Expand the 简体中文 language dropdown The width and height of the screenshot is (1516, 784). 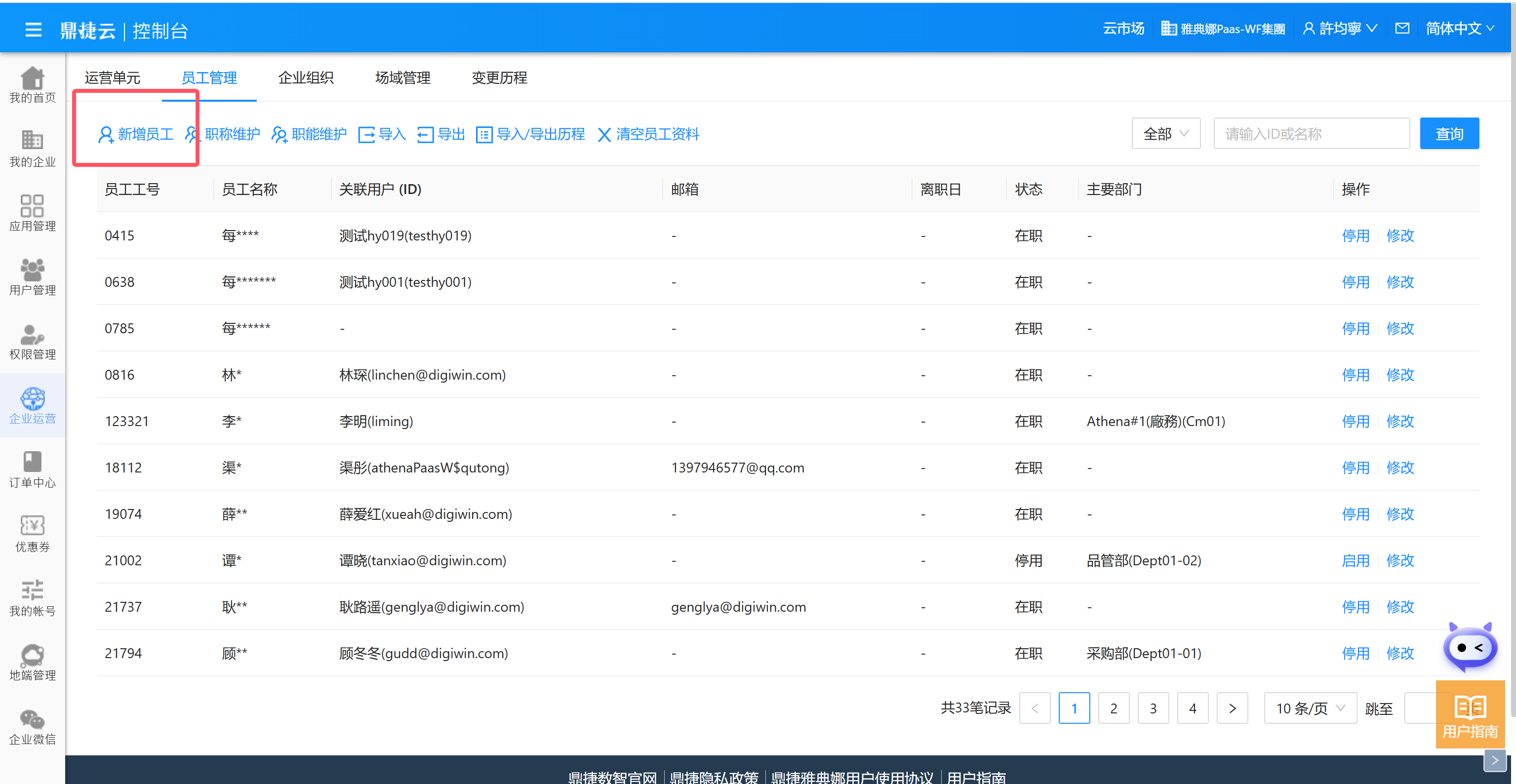coord(1459,28)
